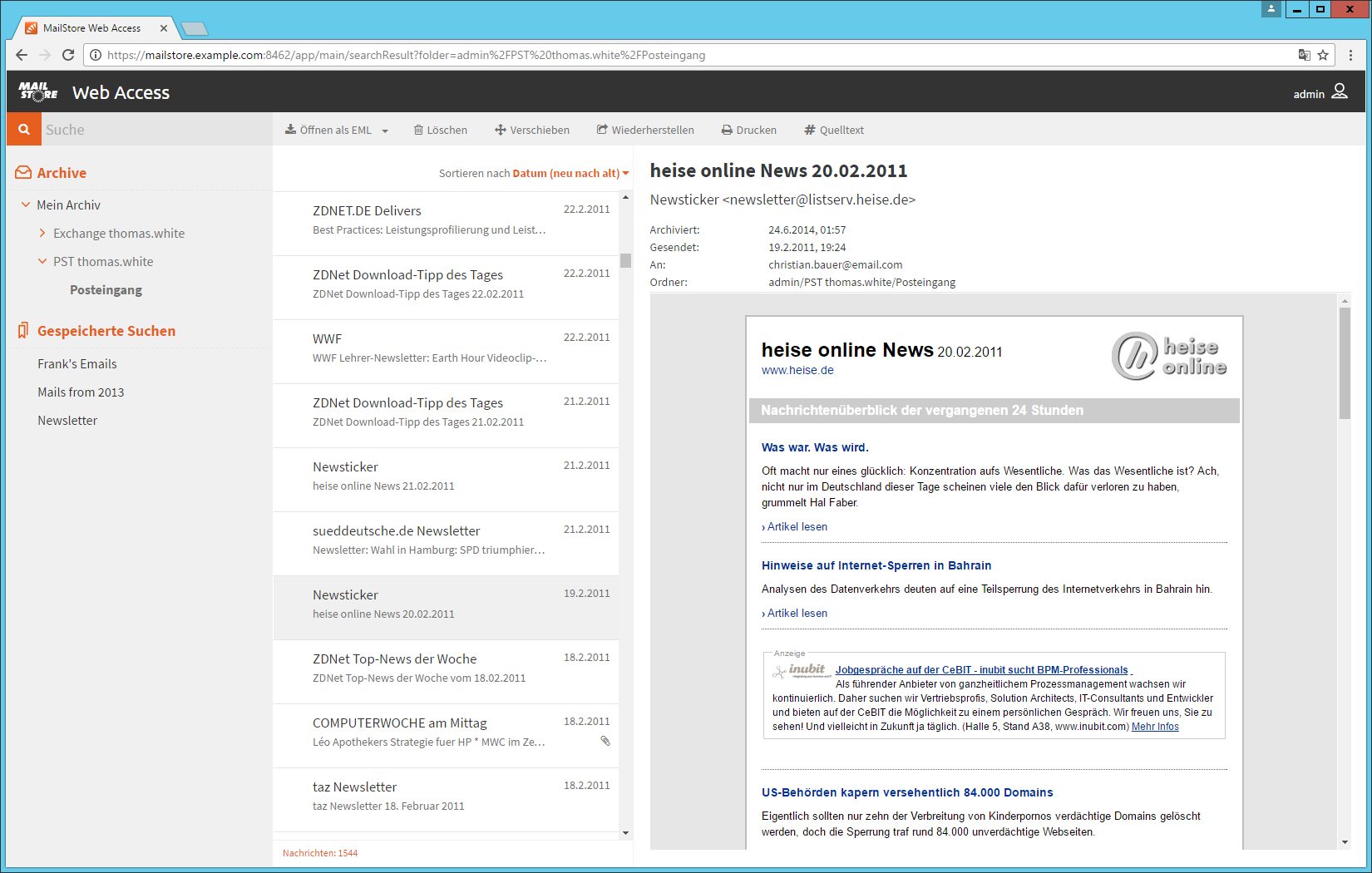Collapse the PST thomas.white folder
Image resolution: width=1372 pixels, height=873 pixels.
[42, 261]
